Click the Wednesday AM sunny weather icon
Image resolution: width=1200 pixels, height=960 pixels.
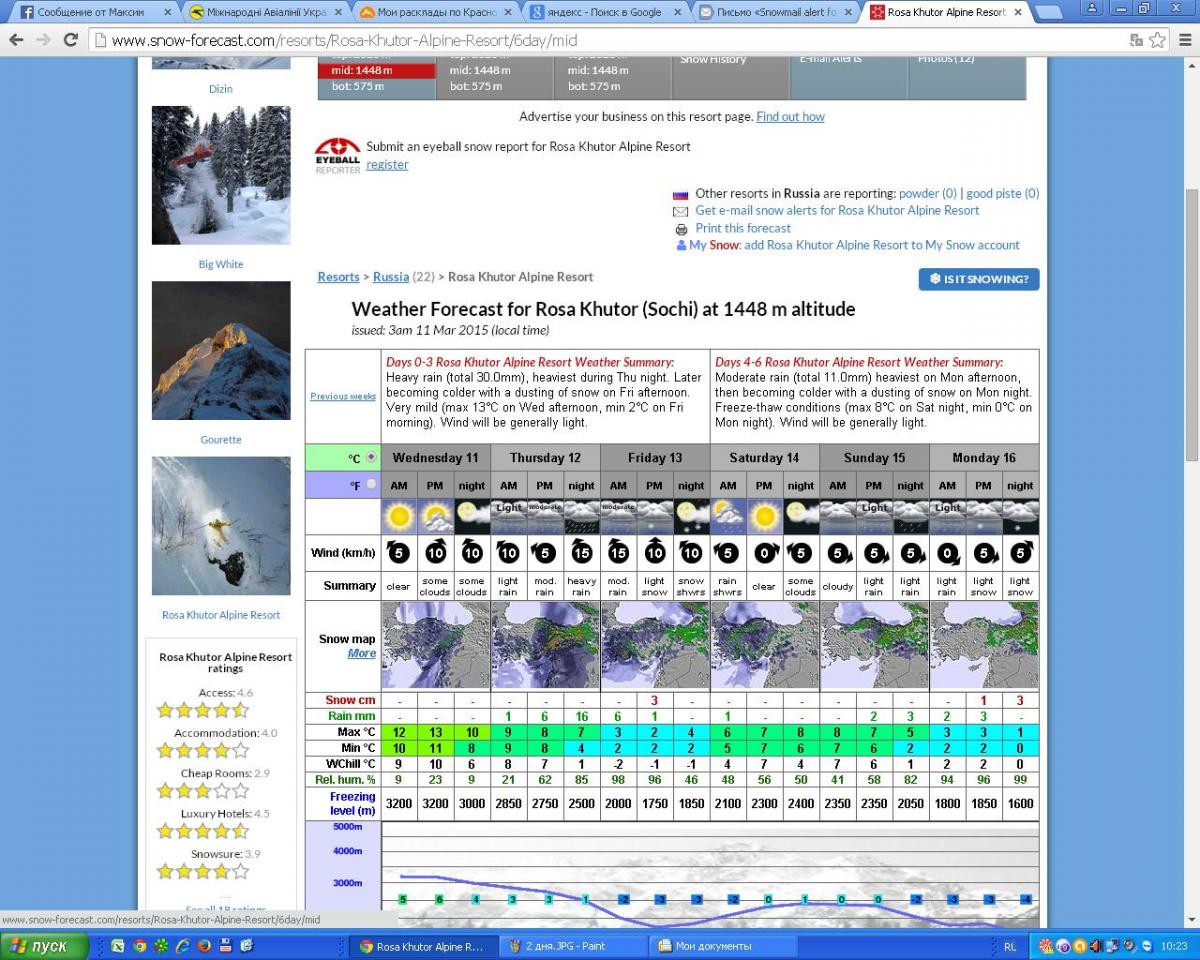pos(399,517)
